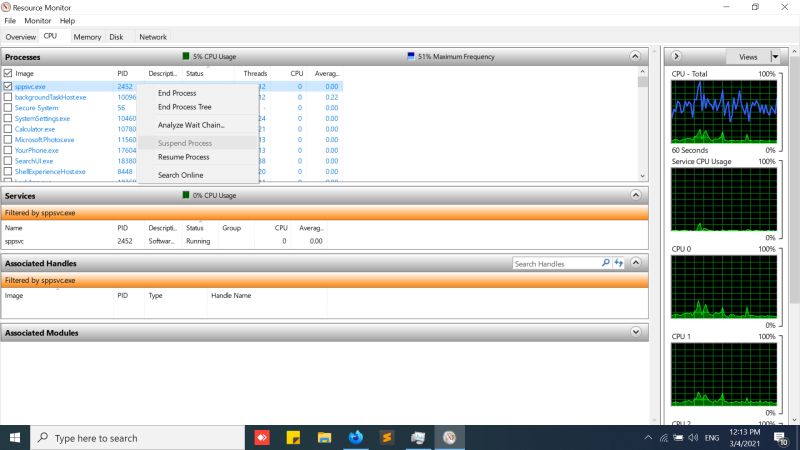
Task: Open Sticky Notes from taskbar
Action: coord(293,438)
